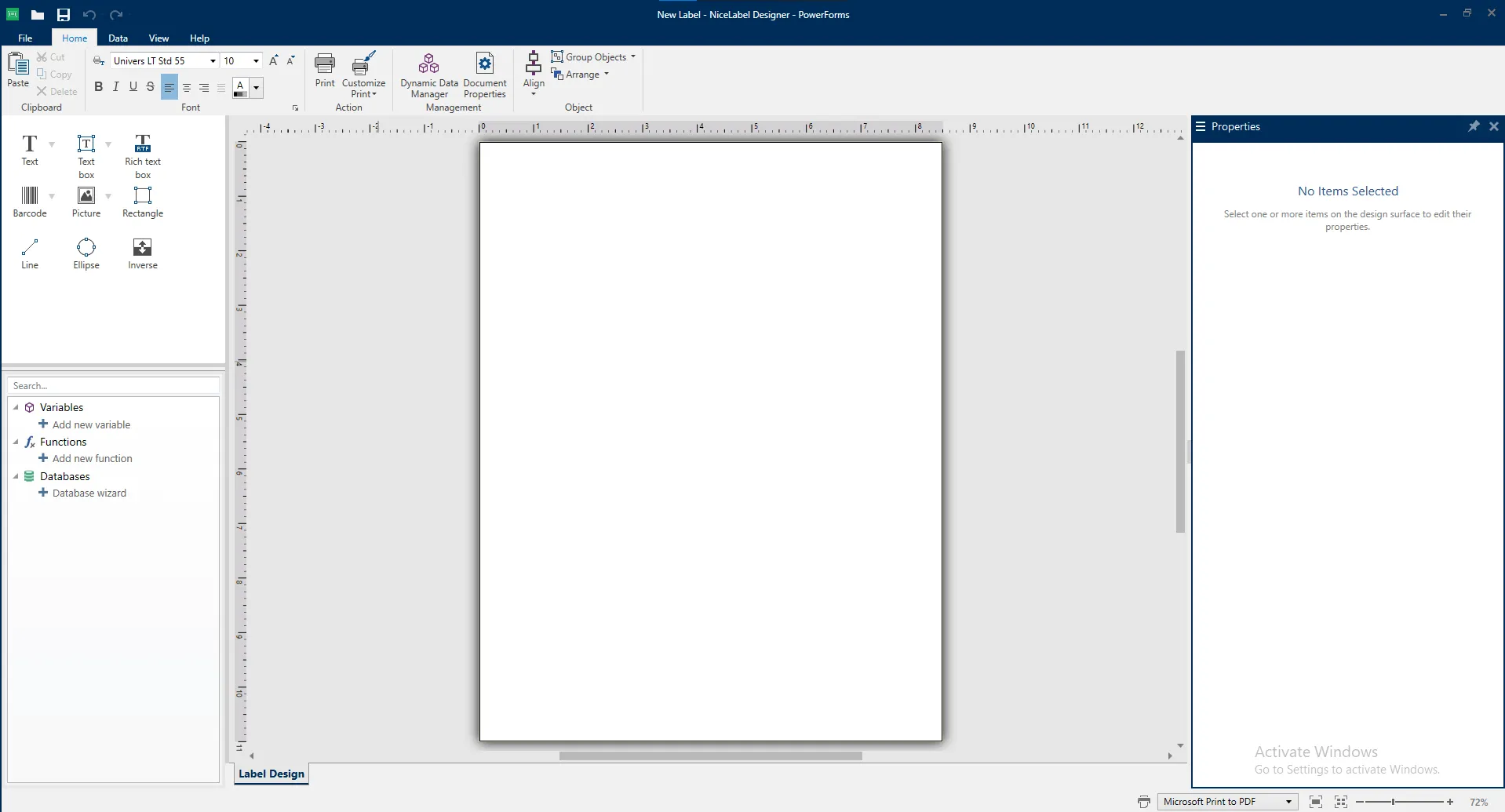1505x812 pixels.
Task: Open Document Properties
Action: 484,75
